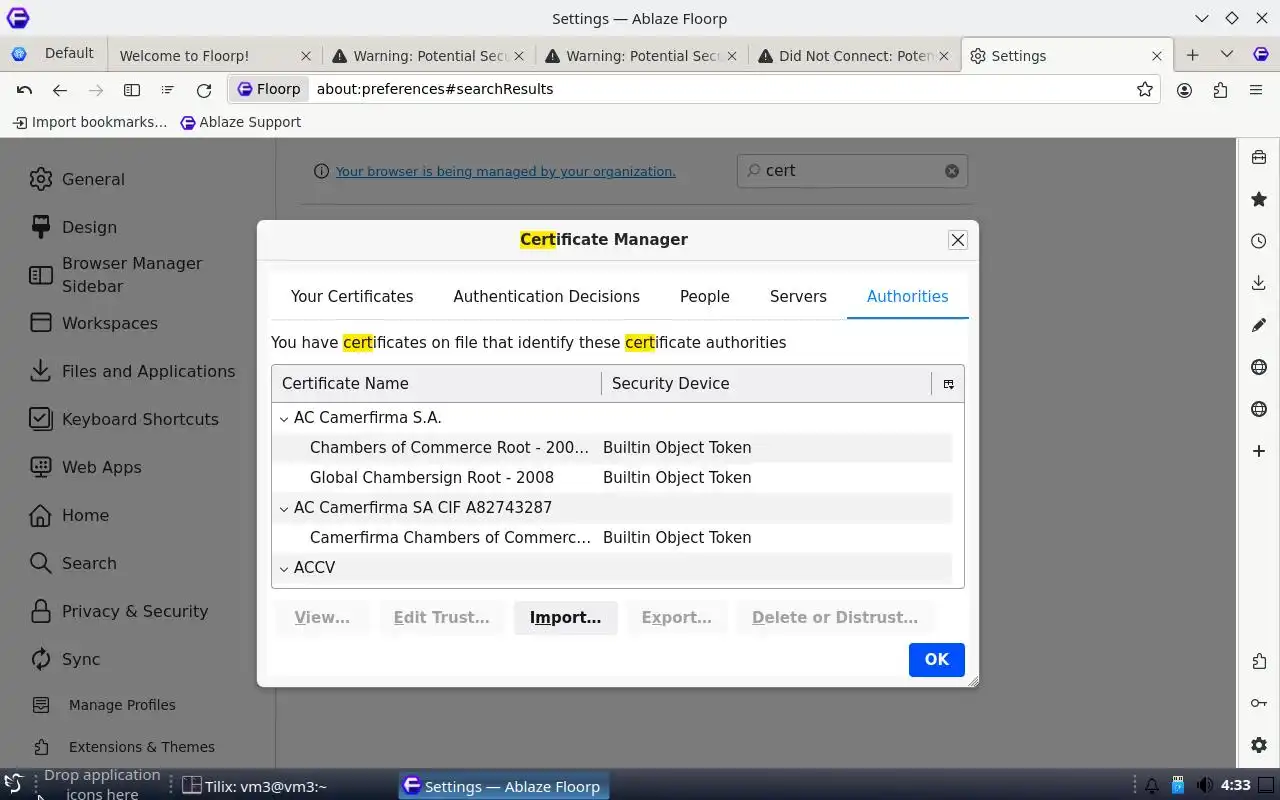Open the list-style toolbar icon next to reload
This screenshot has height=800, width=1280.
click(168, 90)
